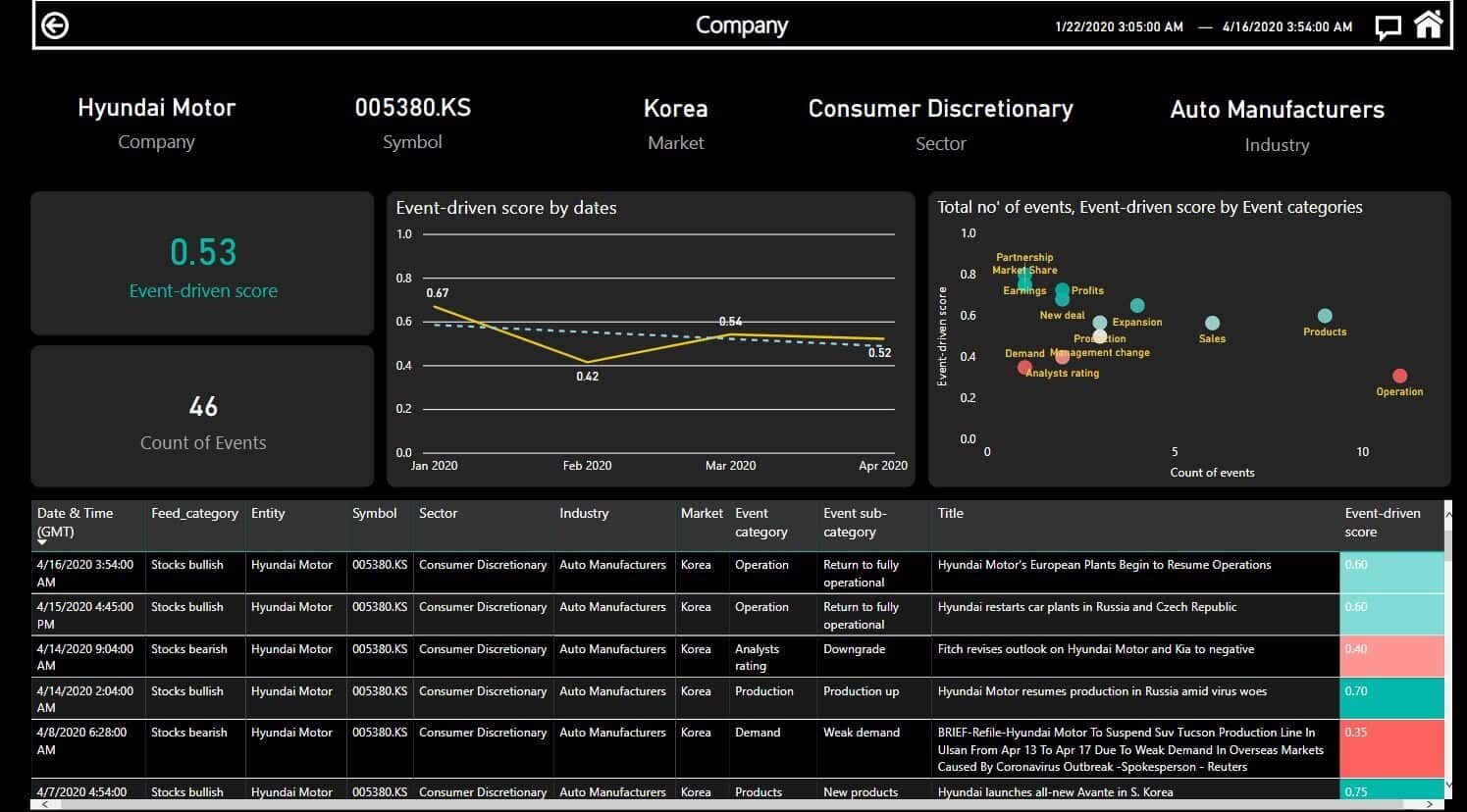
Task: Sort table by Sector column header
Action: (x=438, y=513)
